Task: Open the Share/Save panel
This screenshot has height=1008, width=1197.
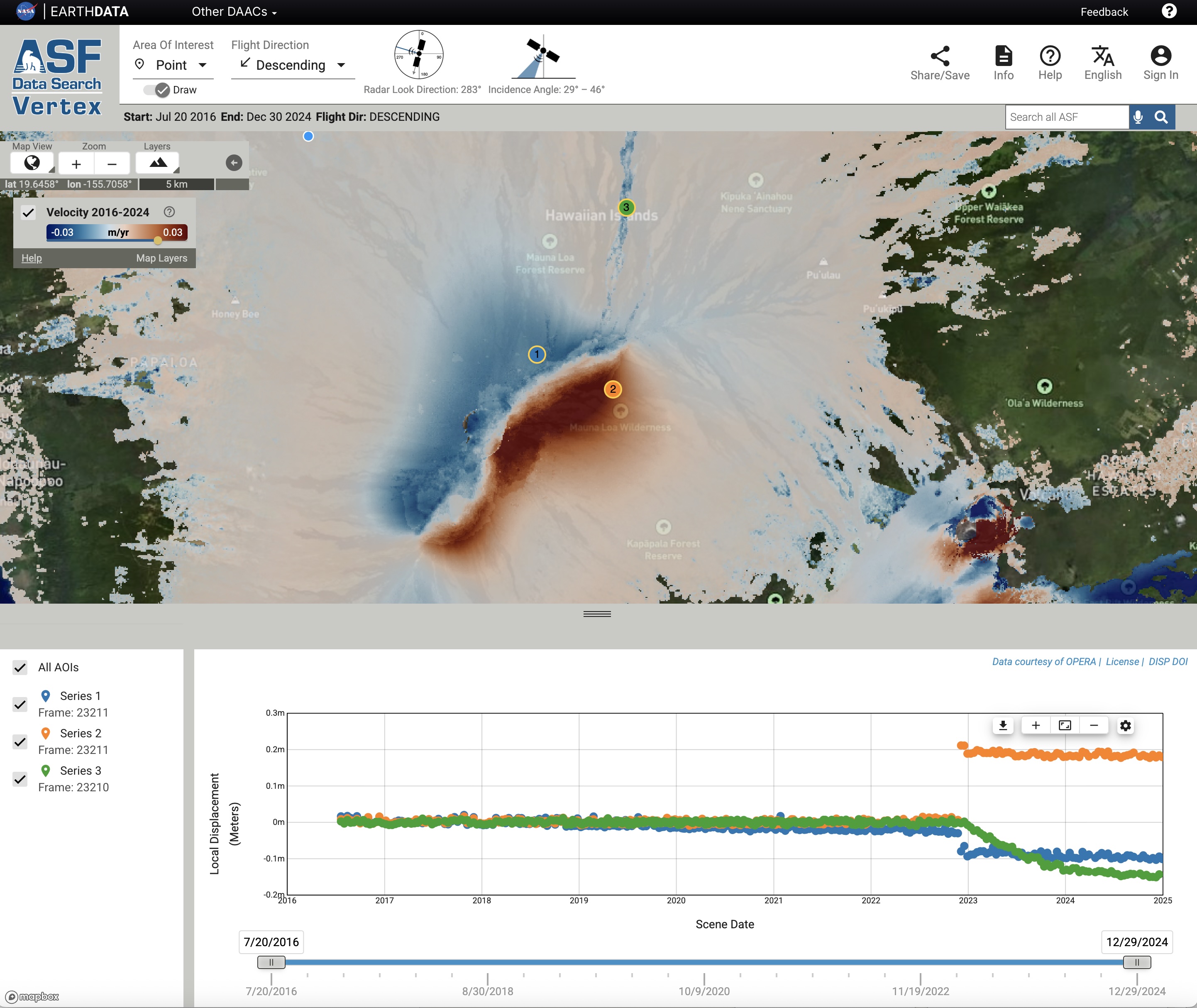Action: click(x=940, y=61)
